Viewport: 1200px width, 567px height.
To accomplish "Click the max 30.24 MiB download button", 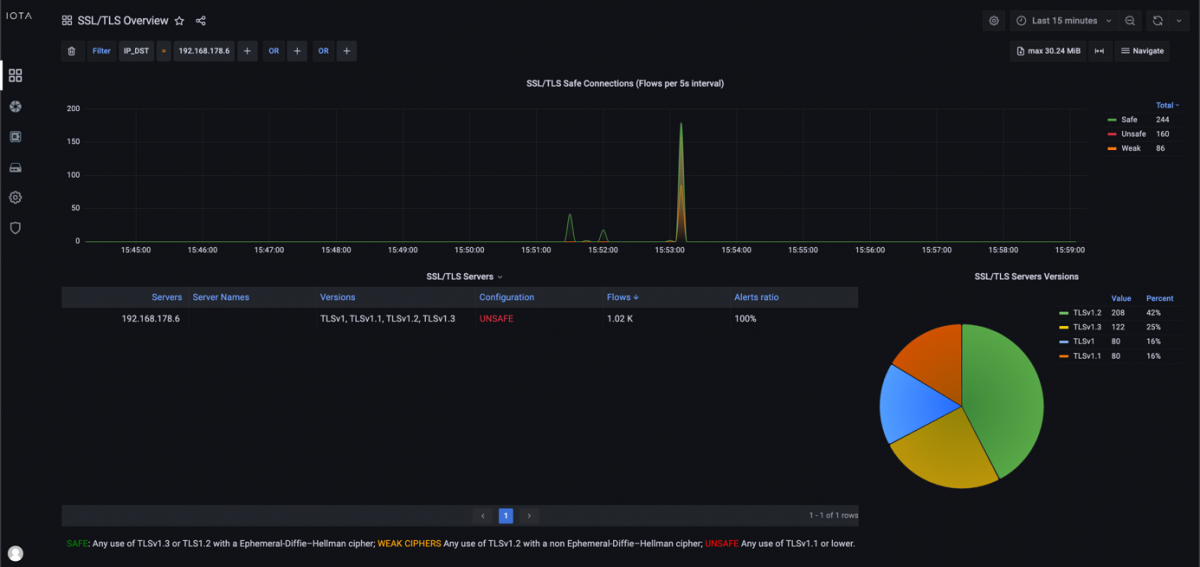I will (x=1048, y=51).
